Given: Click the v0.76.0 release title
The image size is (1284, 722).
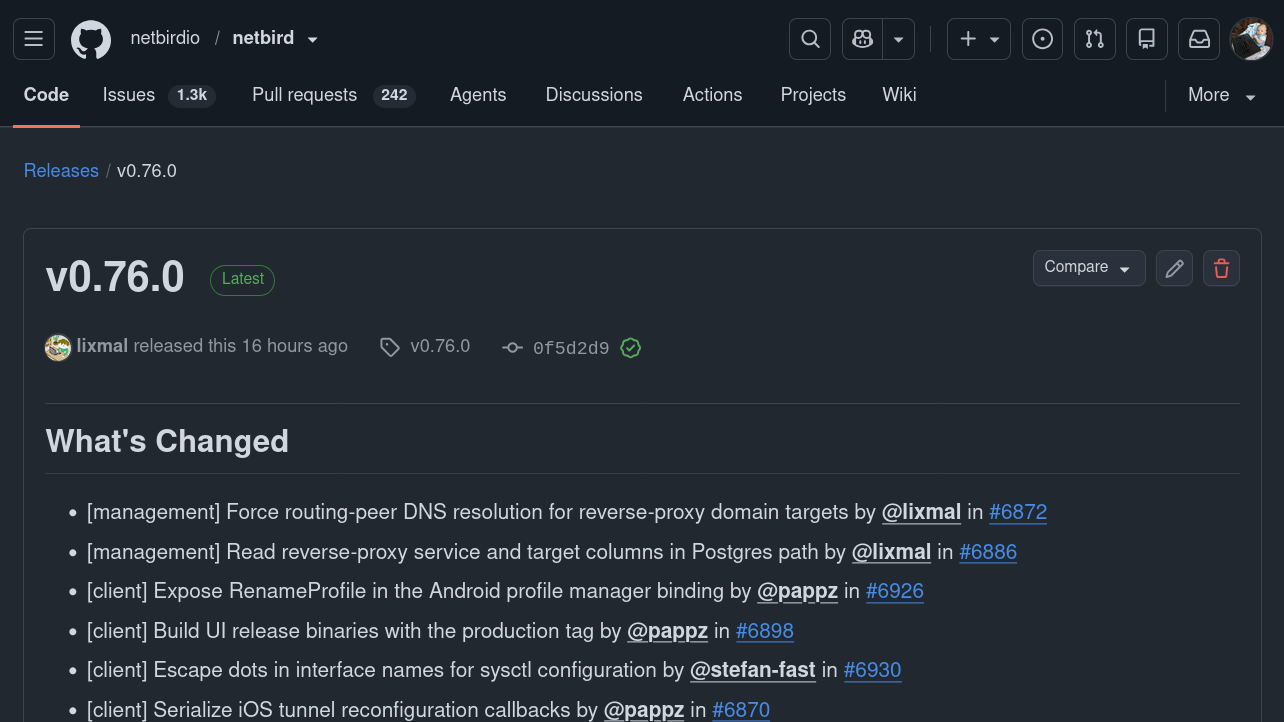Looking at the screenshot, I should tap(115, 277).
